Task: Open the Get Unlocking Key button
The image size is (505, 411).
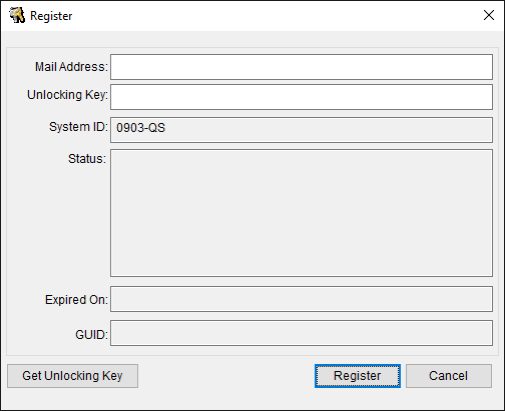Action: pyautogui.click(x=72, y=376)
